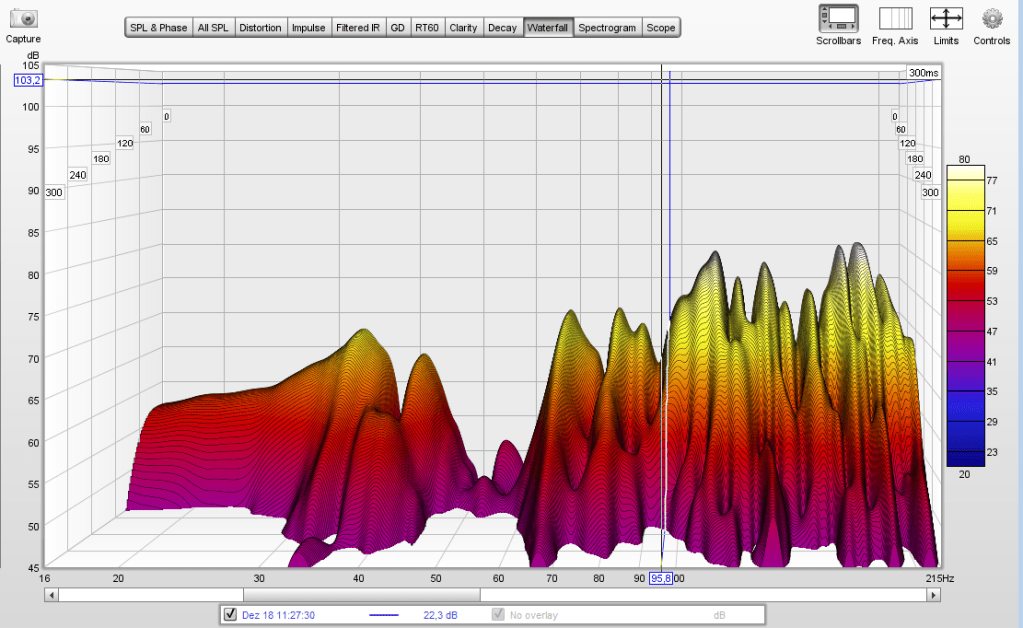Switch to the SPL & Phase tab
Viewport: 1023px width, 628px height.
point(158,28)
